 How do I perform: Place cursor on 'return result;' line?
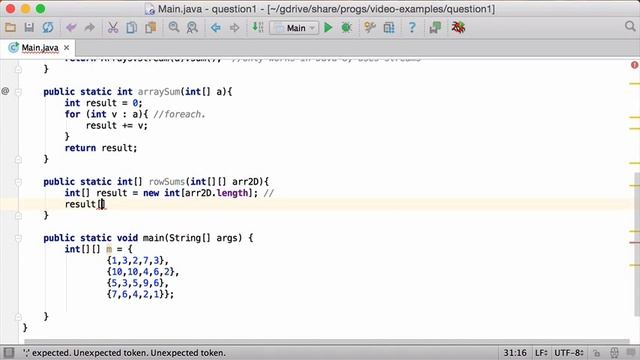pyautogui.click(x=101, y=148)
